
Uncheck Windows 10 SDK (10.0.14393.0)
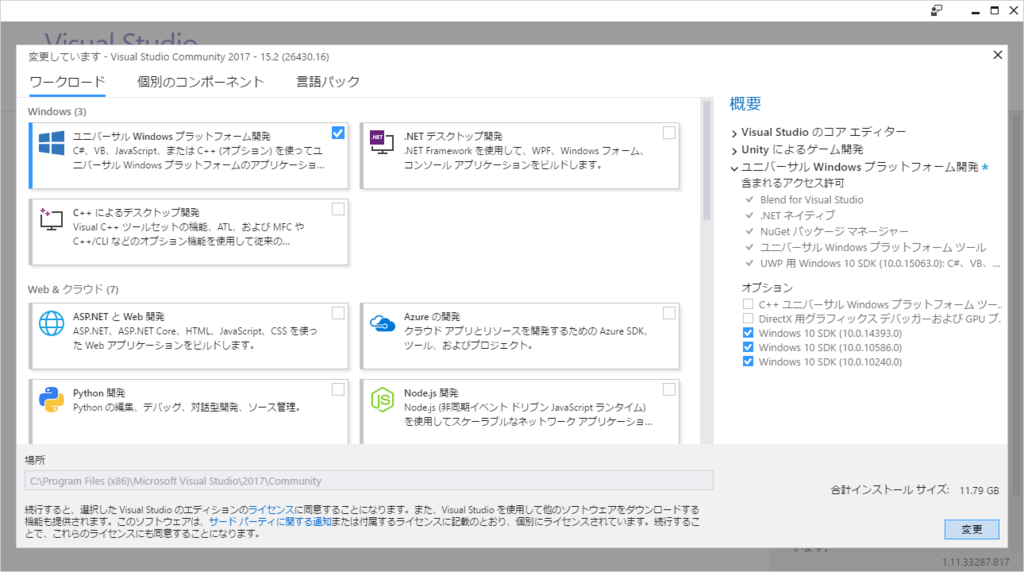tap(748, 333)
